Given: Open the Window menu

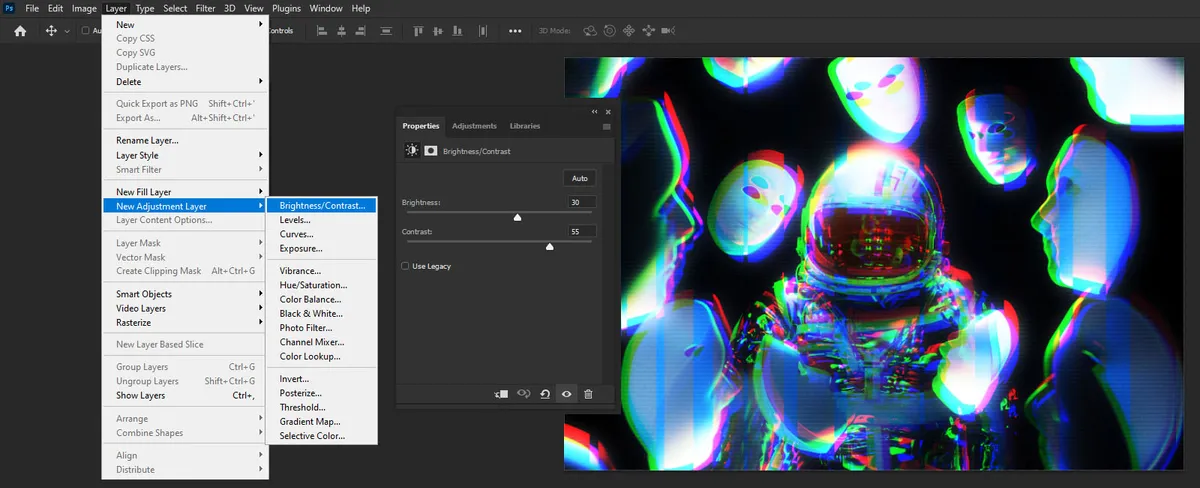Looking at the screenshot, I should [326, 8].
